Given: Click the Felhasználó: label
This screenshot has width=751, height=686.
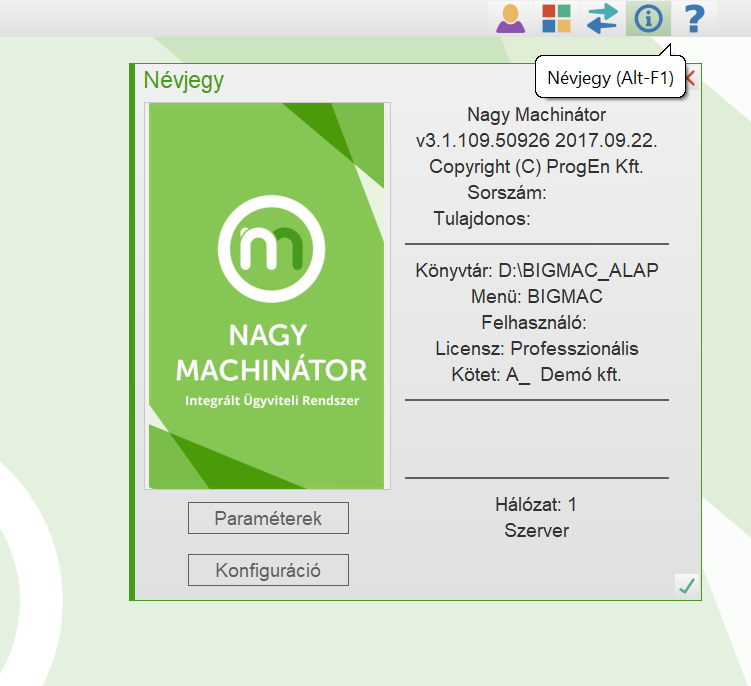Looking at the screenshot, I should pos(534,322).
